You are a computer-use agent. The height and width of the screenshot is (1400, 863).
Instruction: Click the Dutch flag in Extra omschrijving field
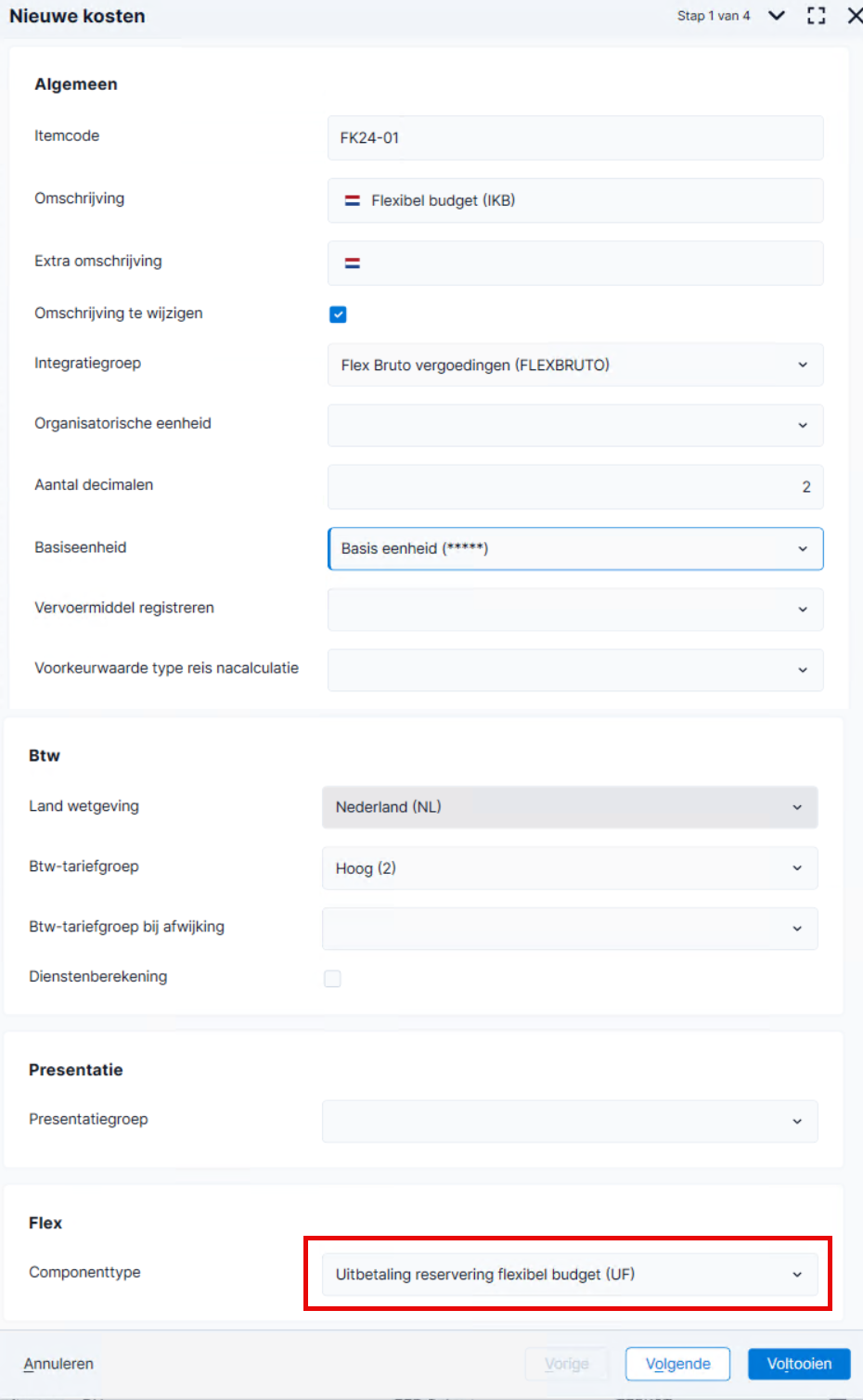(353, 263)
